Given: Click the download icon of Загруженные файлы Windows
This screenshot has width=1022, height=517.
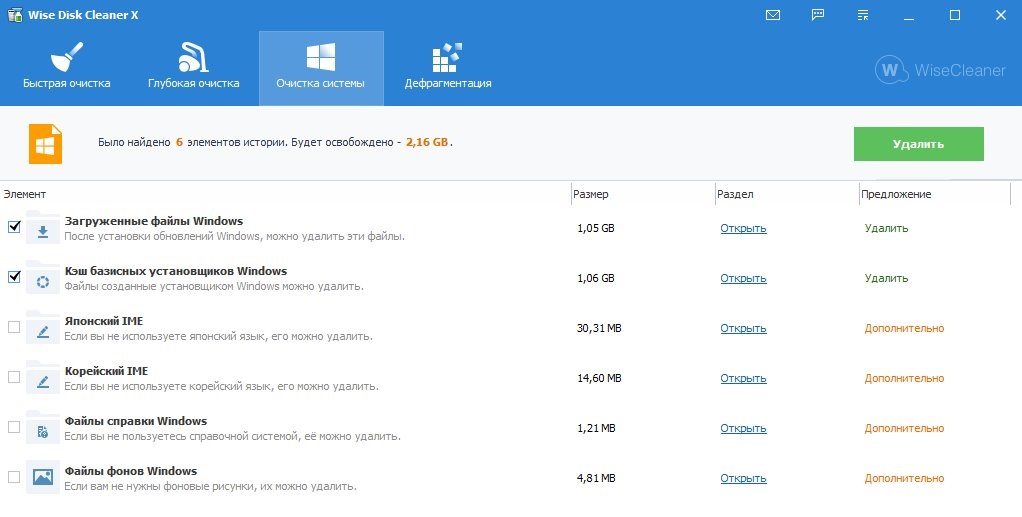Looking at the screenshot, I should [x=42, y=228].
